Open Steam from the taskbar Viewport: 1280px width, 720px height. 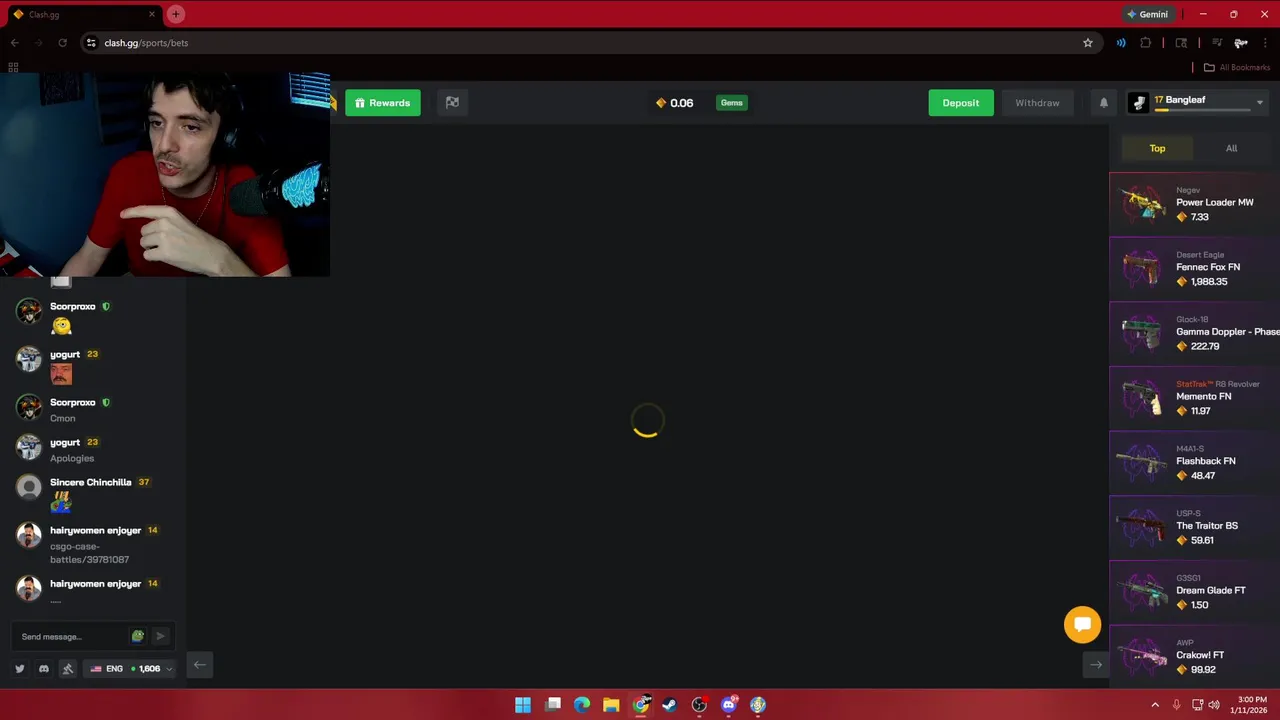coord(670,705)
